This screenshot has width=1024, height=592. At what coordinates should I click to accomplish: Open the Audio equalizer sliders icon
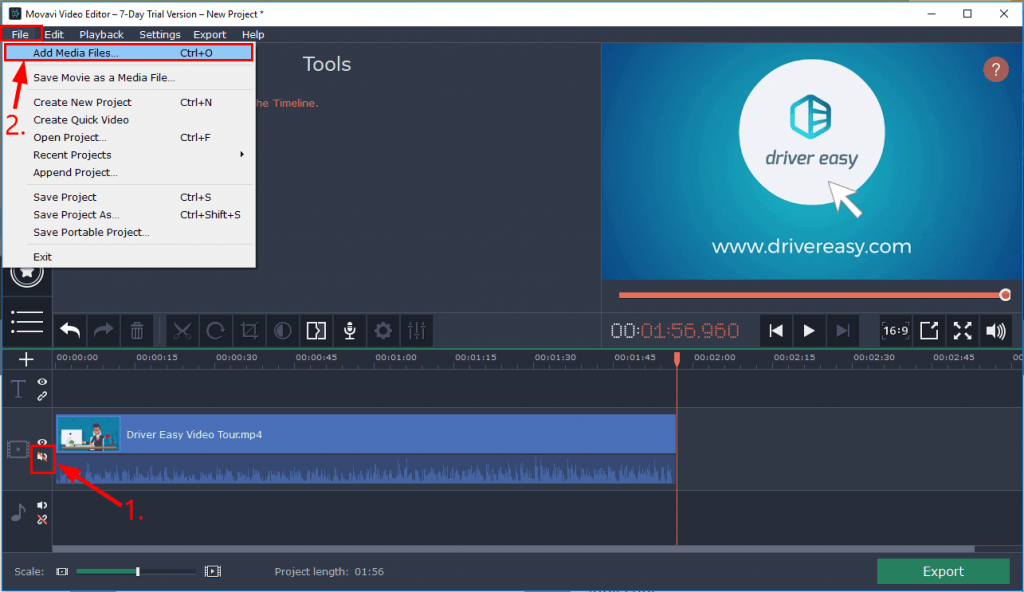(x=417, y=331)
